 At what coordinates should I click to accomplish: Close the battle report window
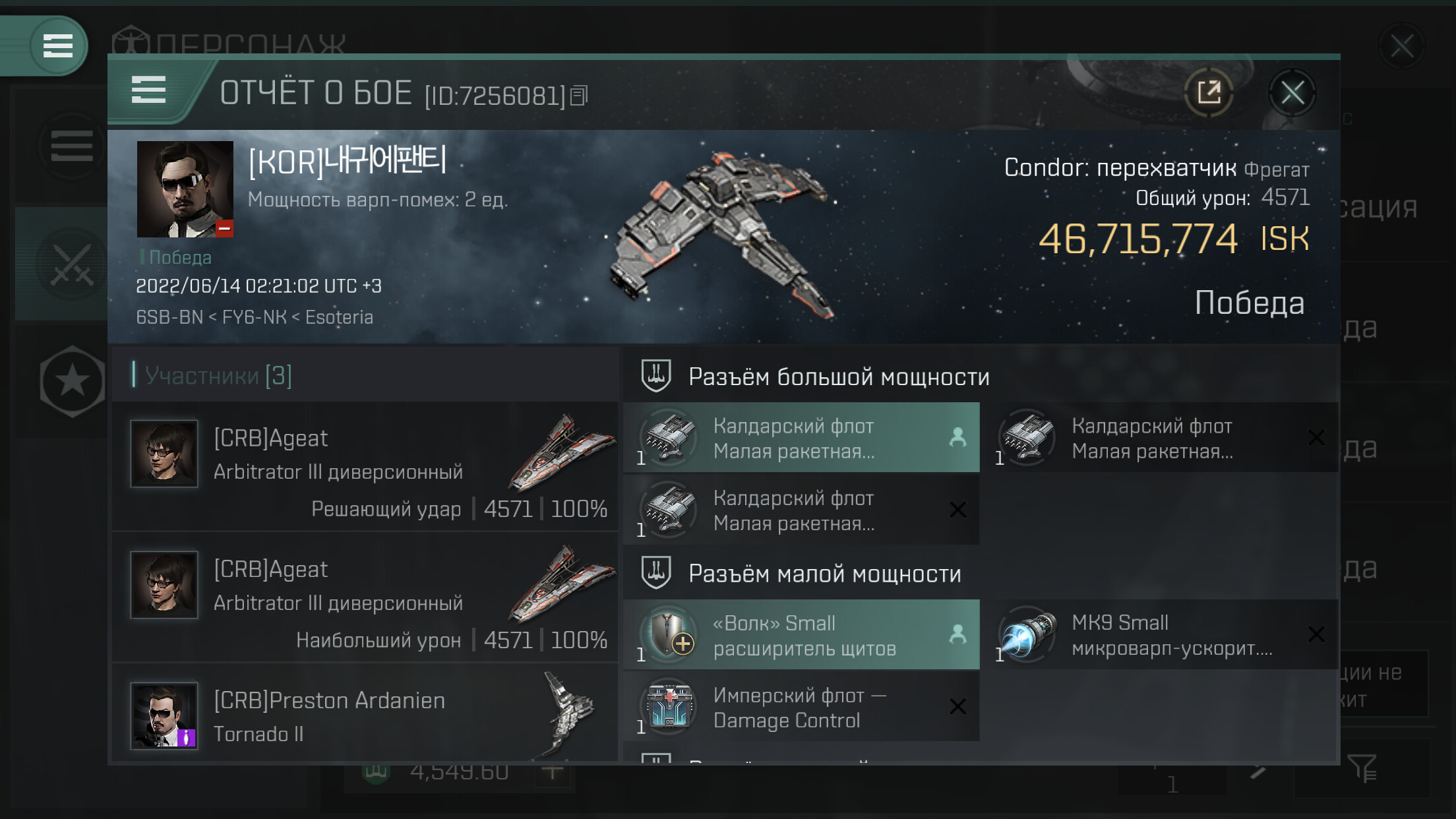point(1292,92)
